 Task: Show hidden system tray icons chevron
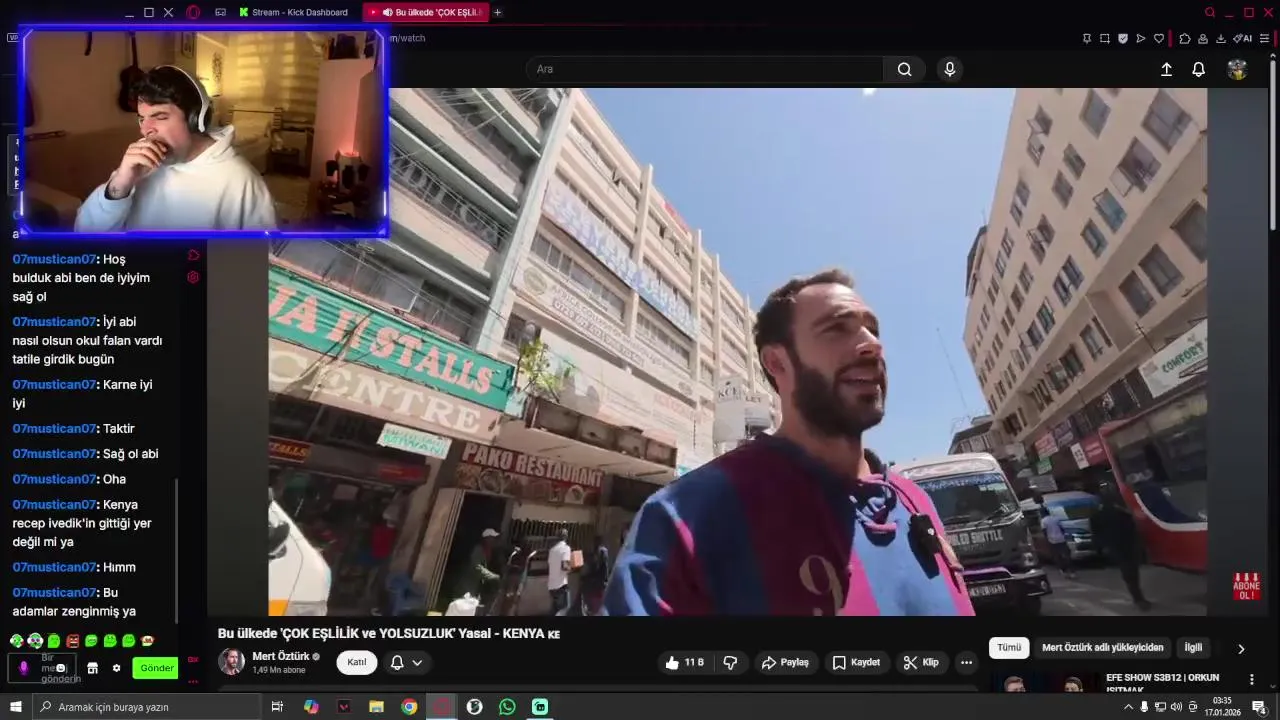[x=1129, y=707]
